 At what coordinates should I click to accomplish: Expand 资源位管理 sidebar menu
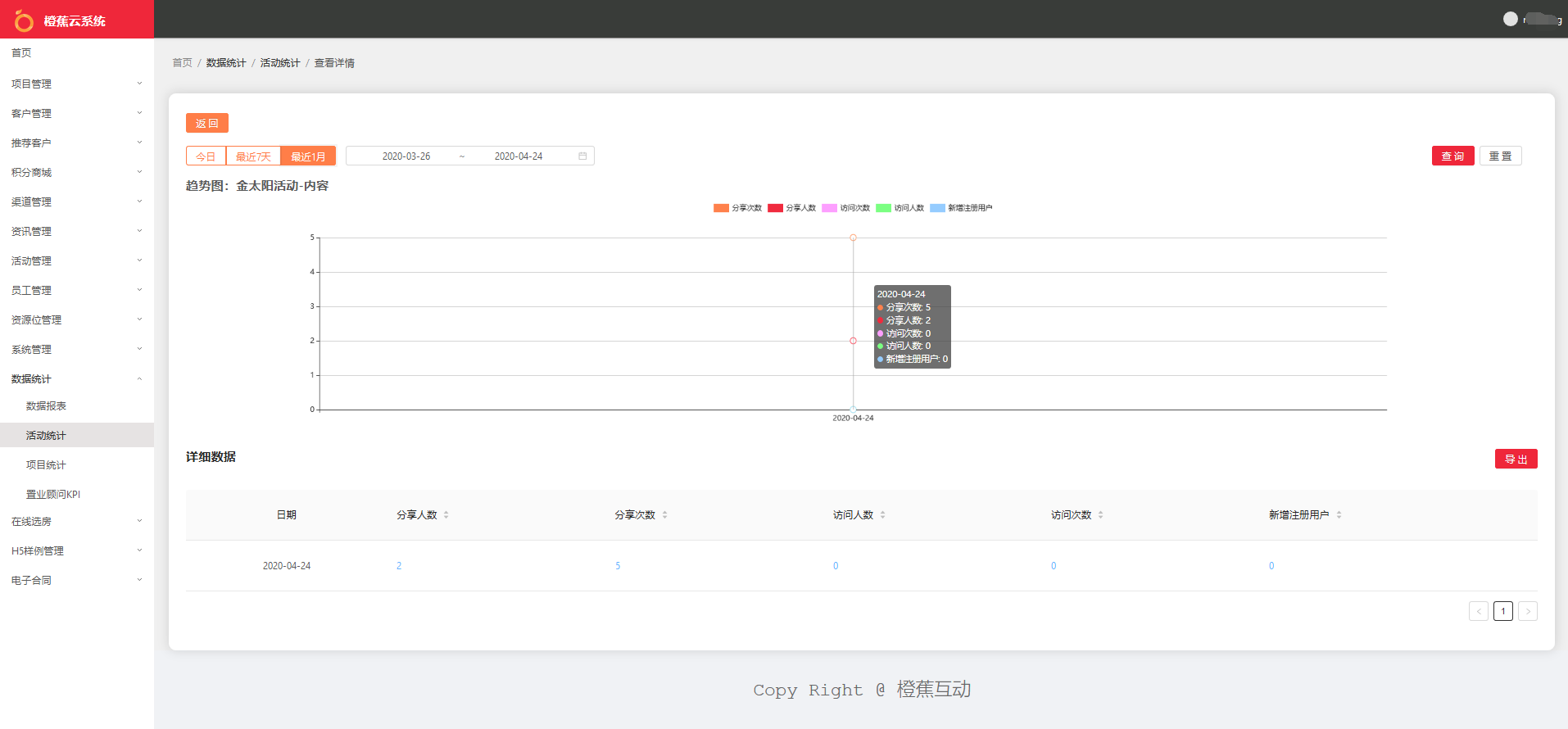coord(77,319)
